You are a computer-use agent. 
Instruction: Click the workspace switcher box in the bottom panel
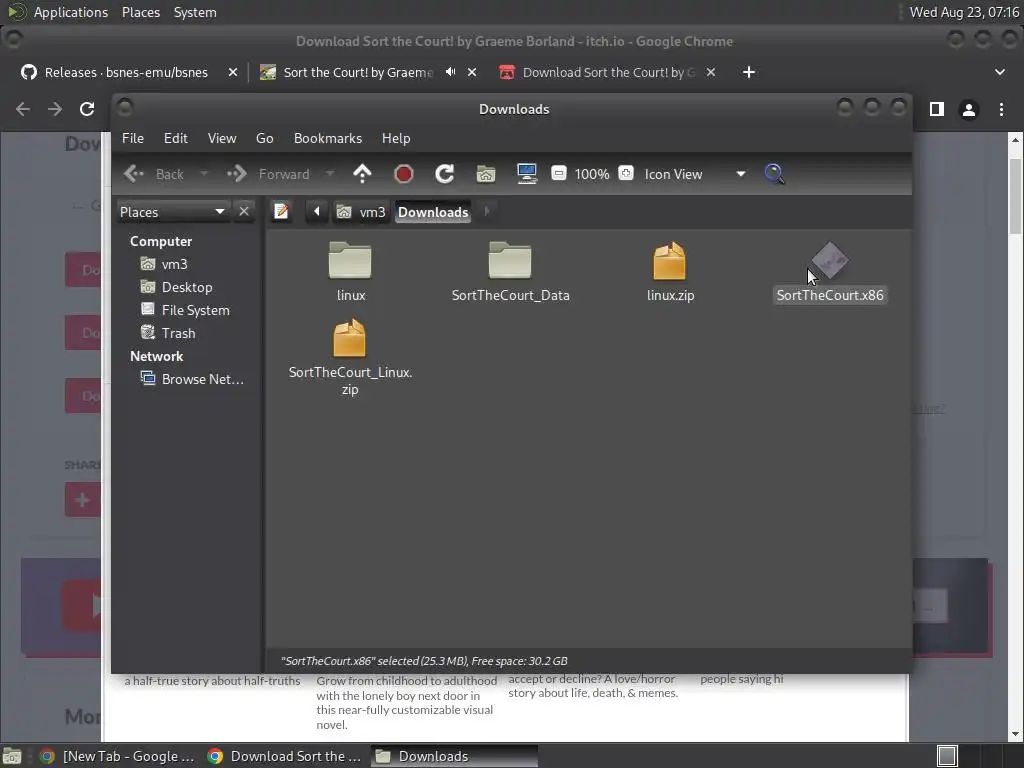(x=947, y=756)
